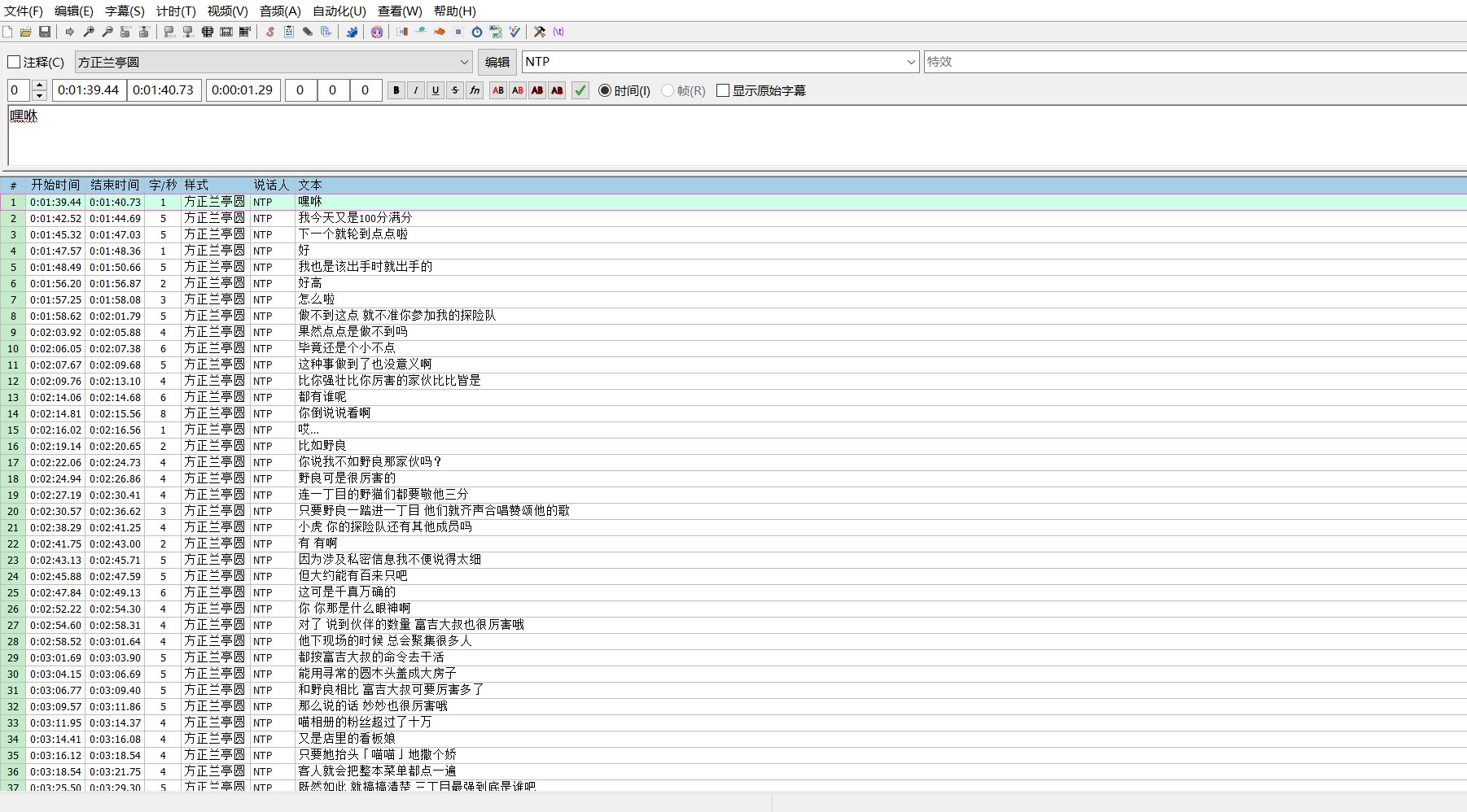Toggle strikethrough formatting button

(455, 90)
